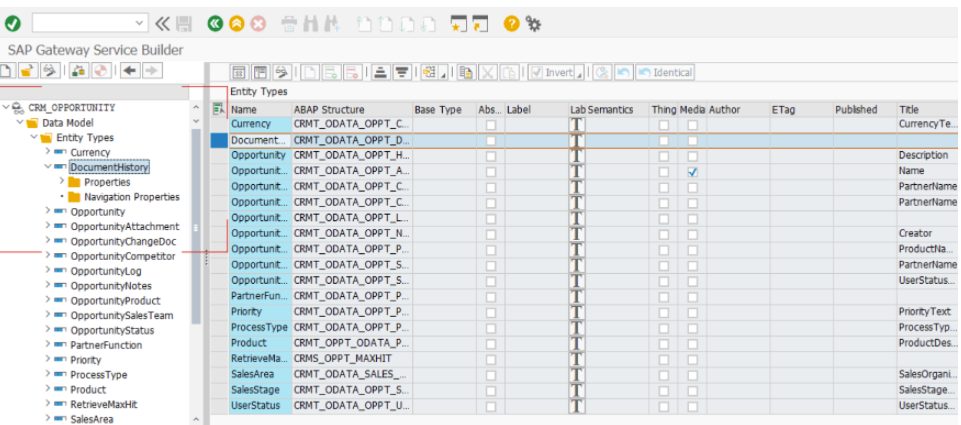Click the red Cancel X icon
Viewport: 961px width, 425px height.
pyautogui.click(x=258, y=24)
